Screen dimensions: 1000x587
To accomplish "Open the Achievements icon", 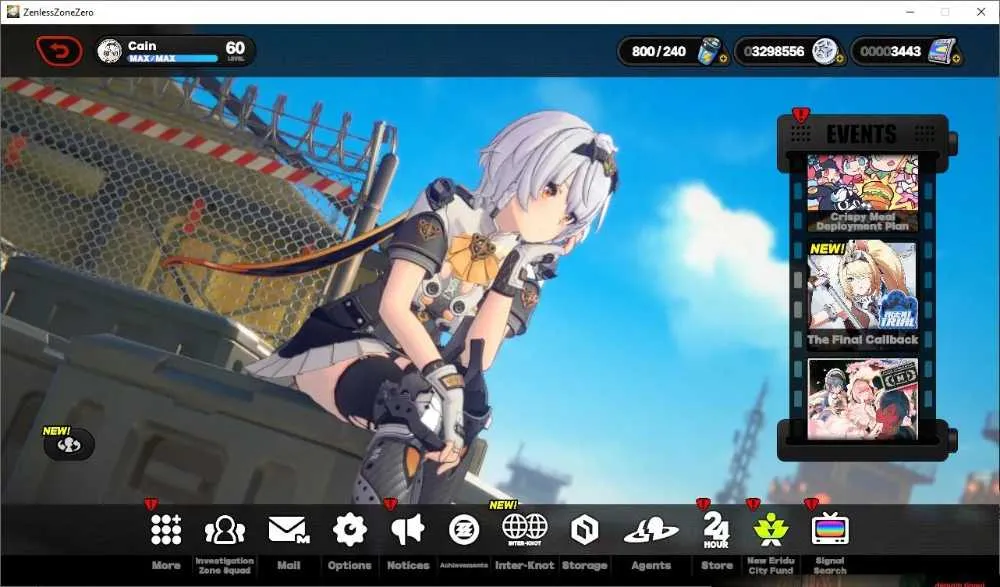I will tap(464, 530).
